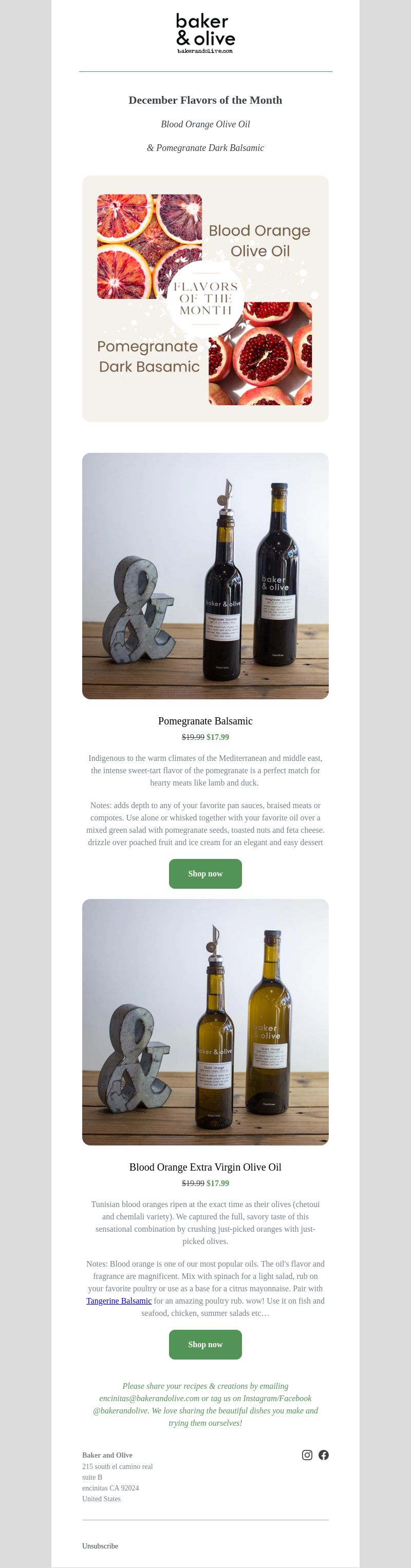Select the Pomegranate Balsamic product title

tap(205, 721)
